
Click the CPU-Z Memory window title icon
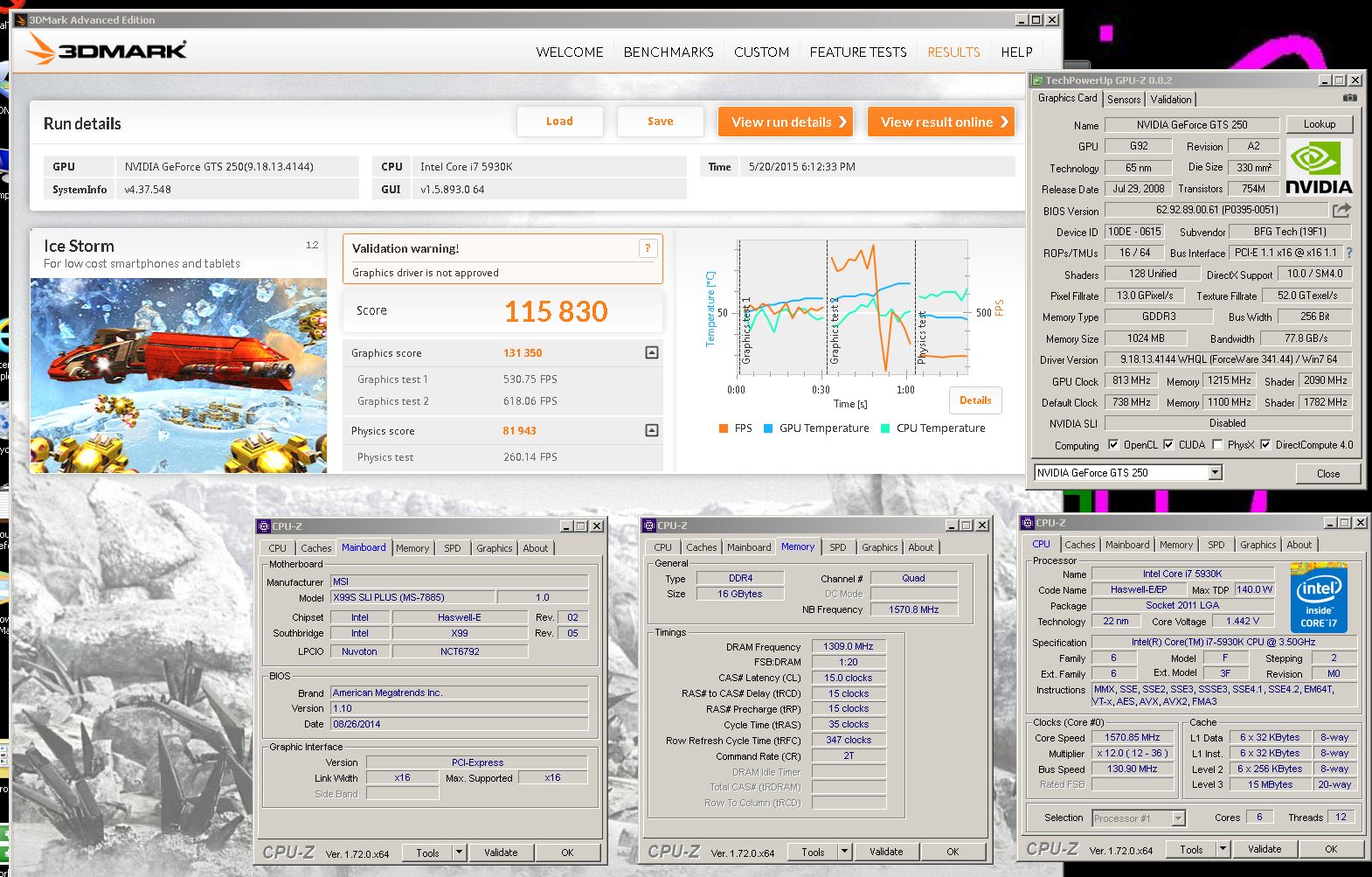tap(649, 526)
